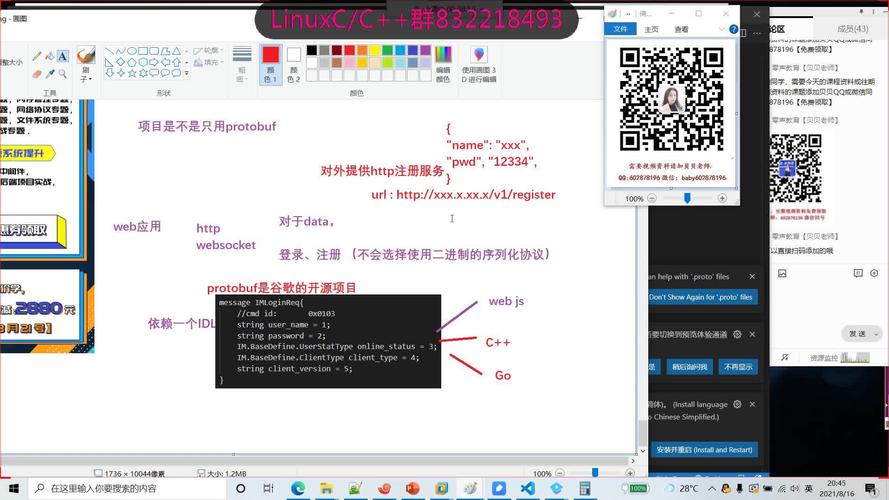The image size is (889, 500).
Task: Open the dropdown arrow beside 发送
Action: 876,334
